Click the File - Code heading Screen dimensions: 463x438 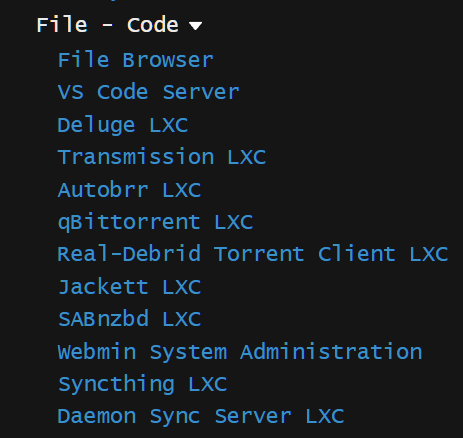tap(107, 25)
